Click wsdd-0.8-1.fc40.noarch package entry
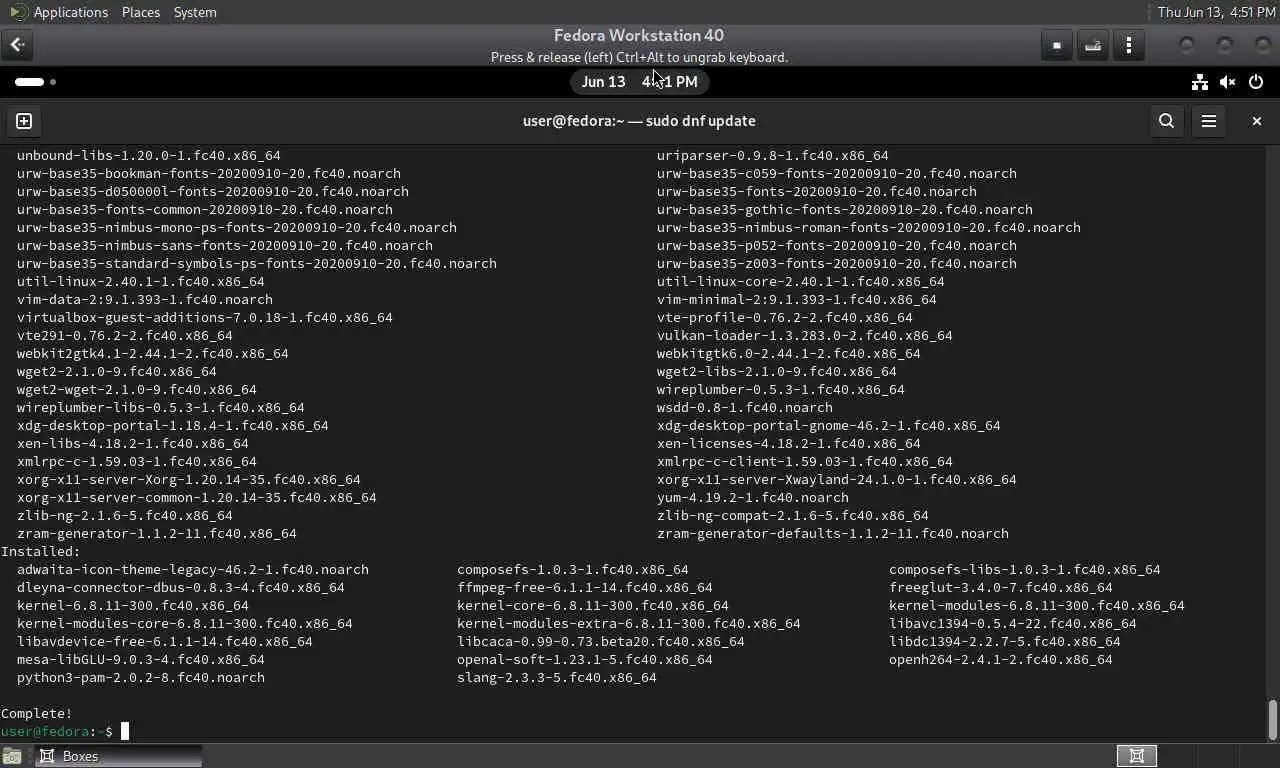 745,407
